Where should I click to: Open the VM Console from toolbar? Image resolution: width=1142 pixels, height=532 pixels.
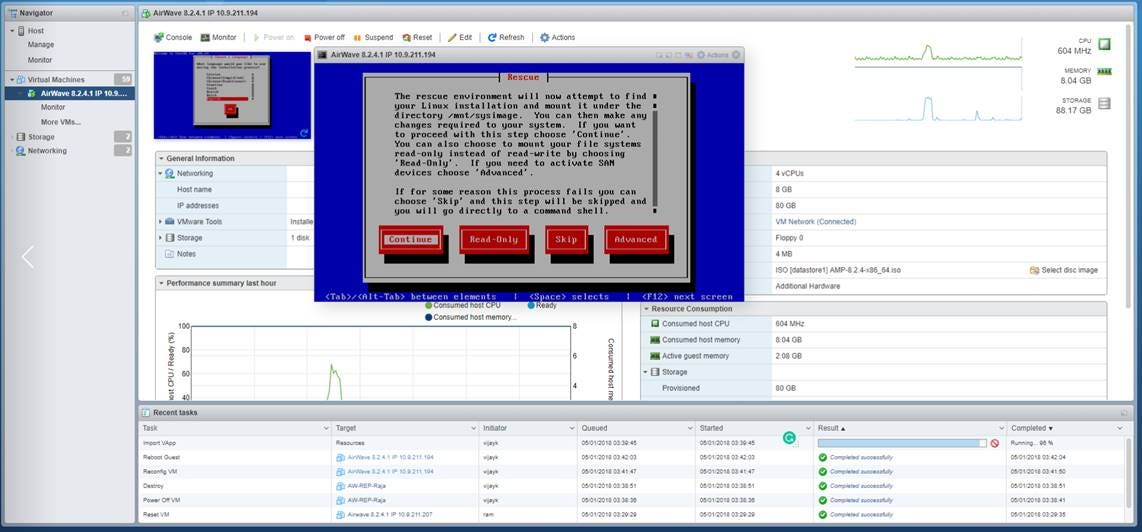173,37
